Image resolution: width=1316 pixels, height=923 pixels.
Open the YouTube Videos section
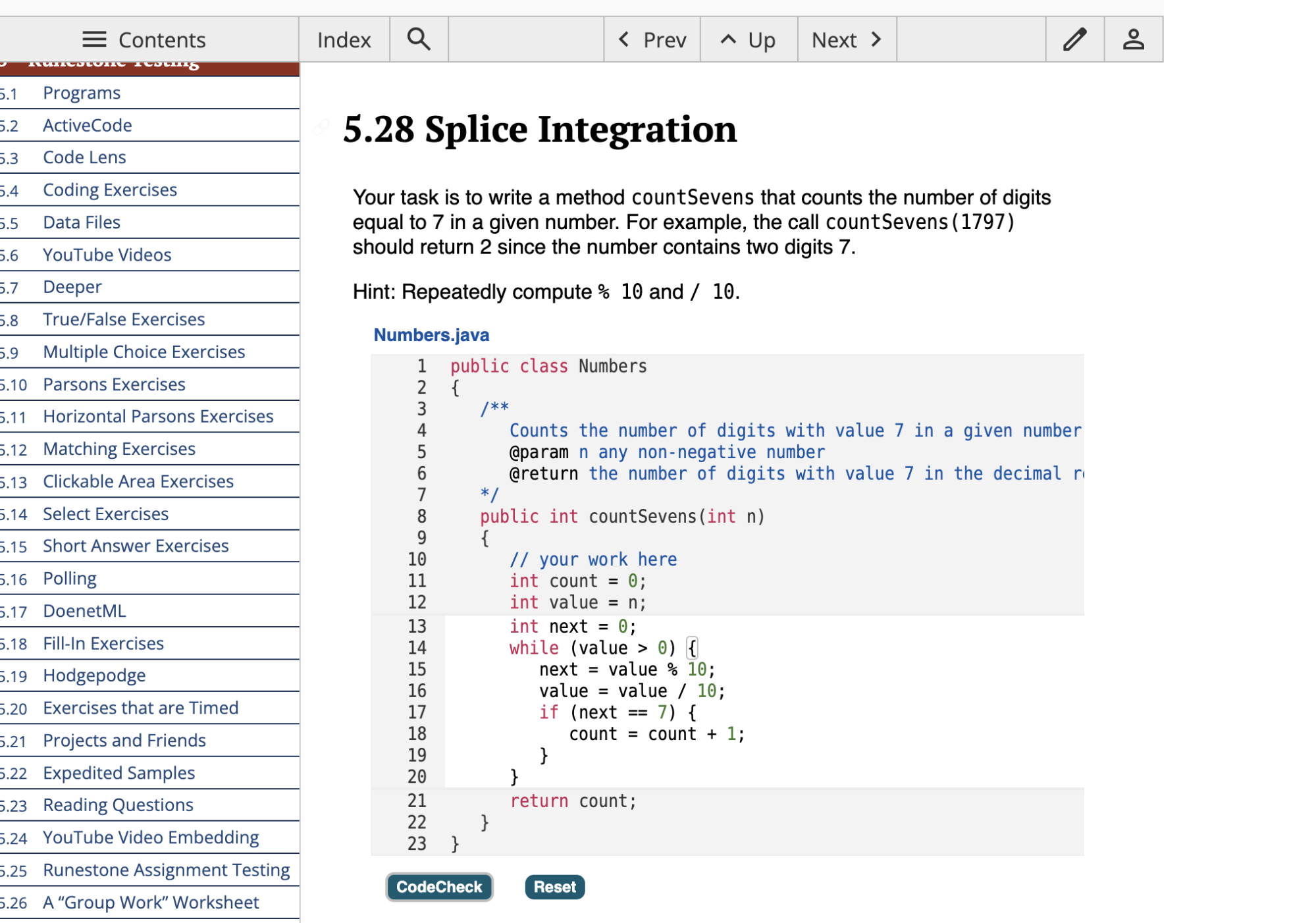[107, 255]
